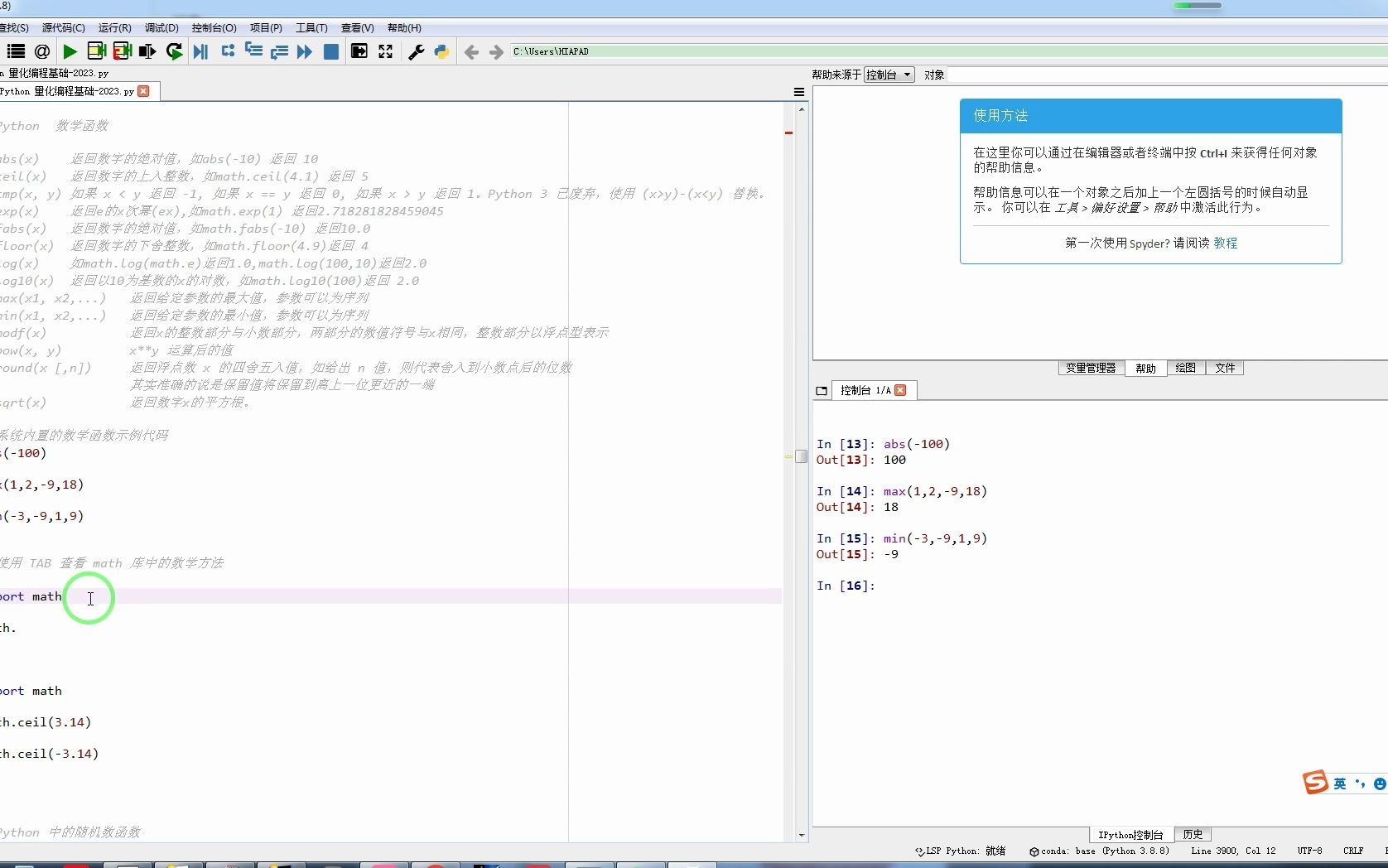
Task: Close the 量化编程基础-2023.py editor tab
Action: 144,91
